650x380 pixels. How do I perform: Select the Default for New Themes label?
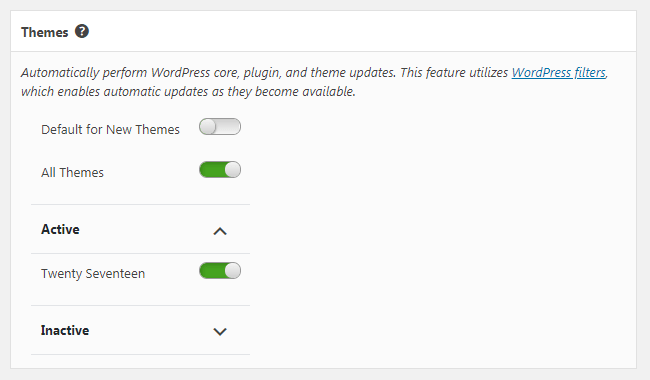[x=110, y=129]
